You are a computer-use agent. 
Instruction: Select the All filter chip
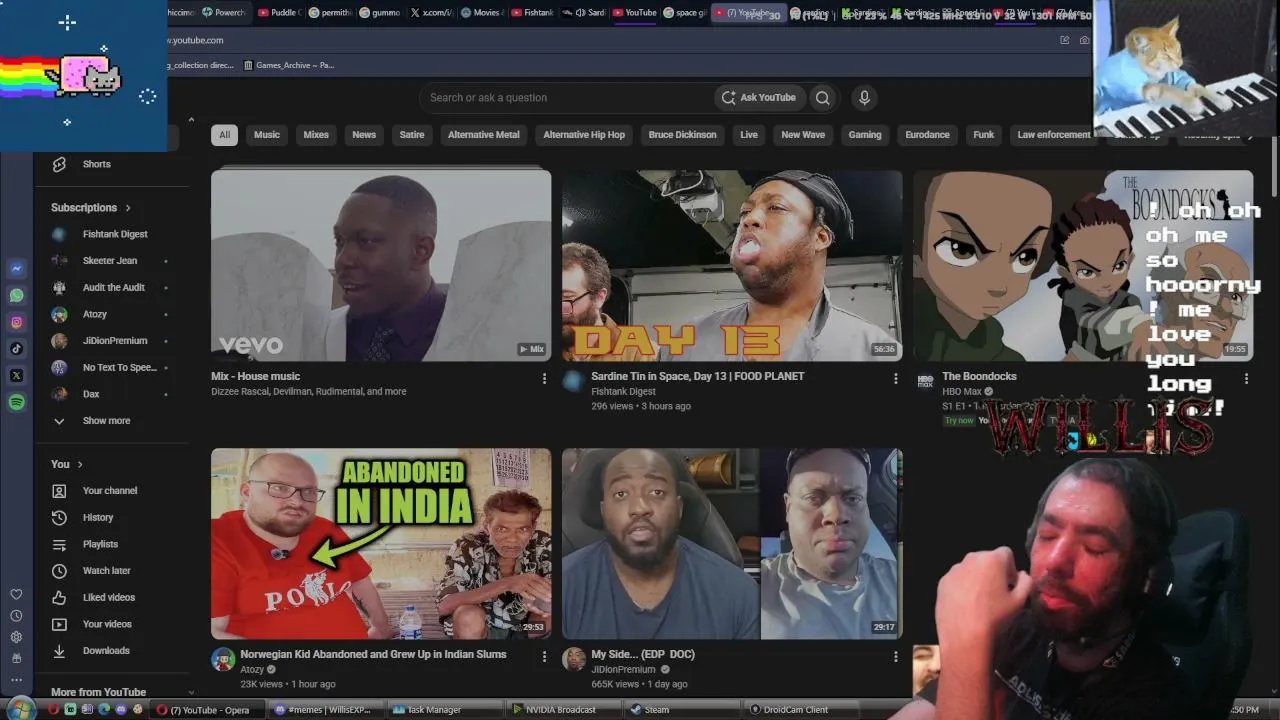(x=224, y=135)
